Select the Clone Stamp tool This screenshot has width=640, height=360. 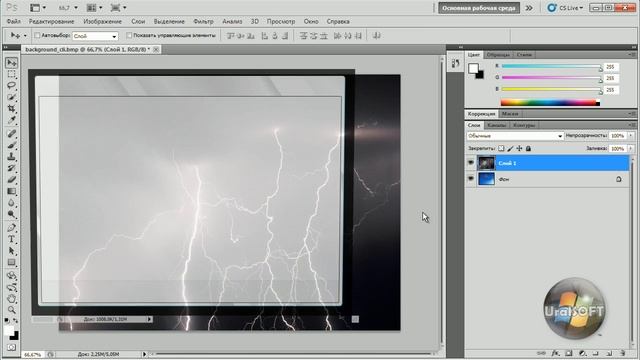pyautogui.click(x=11, y=157)
